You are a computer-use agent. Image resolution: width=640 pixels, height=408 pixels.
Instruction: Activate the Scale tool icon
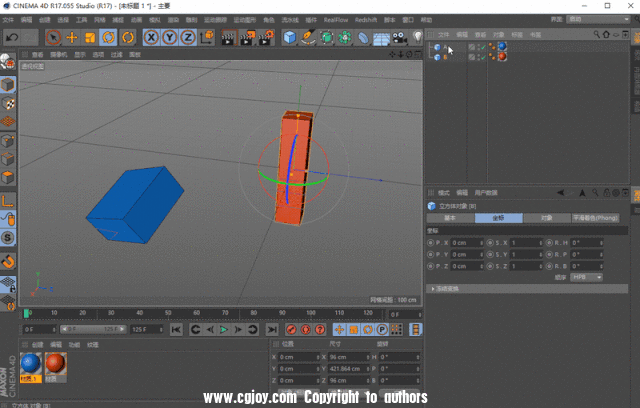click(90, 38)
